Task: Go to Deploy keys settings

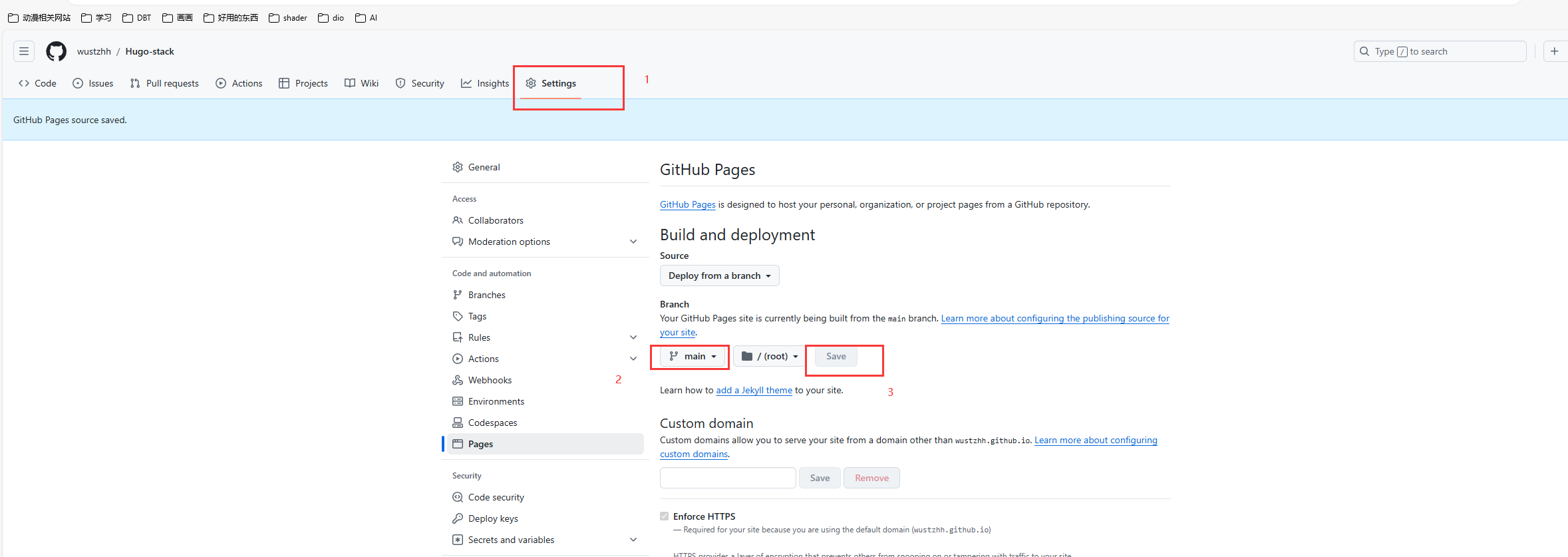Action: 493,518
